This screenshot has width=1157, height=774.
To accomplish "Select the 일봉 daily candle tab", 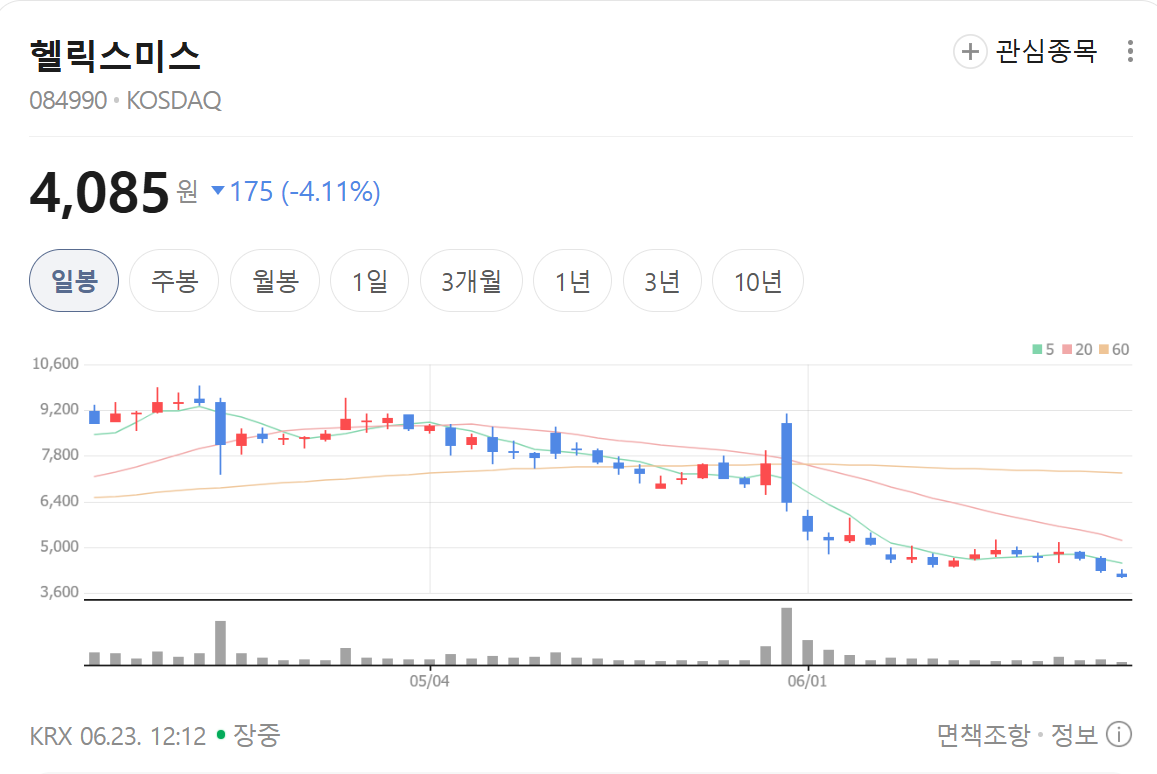I will (74, 281).
